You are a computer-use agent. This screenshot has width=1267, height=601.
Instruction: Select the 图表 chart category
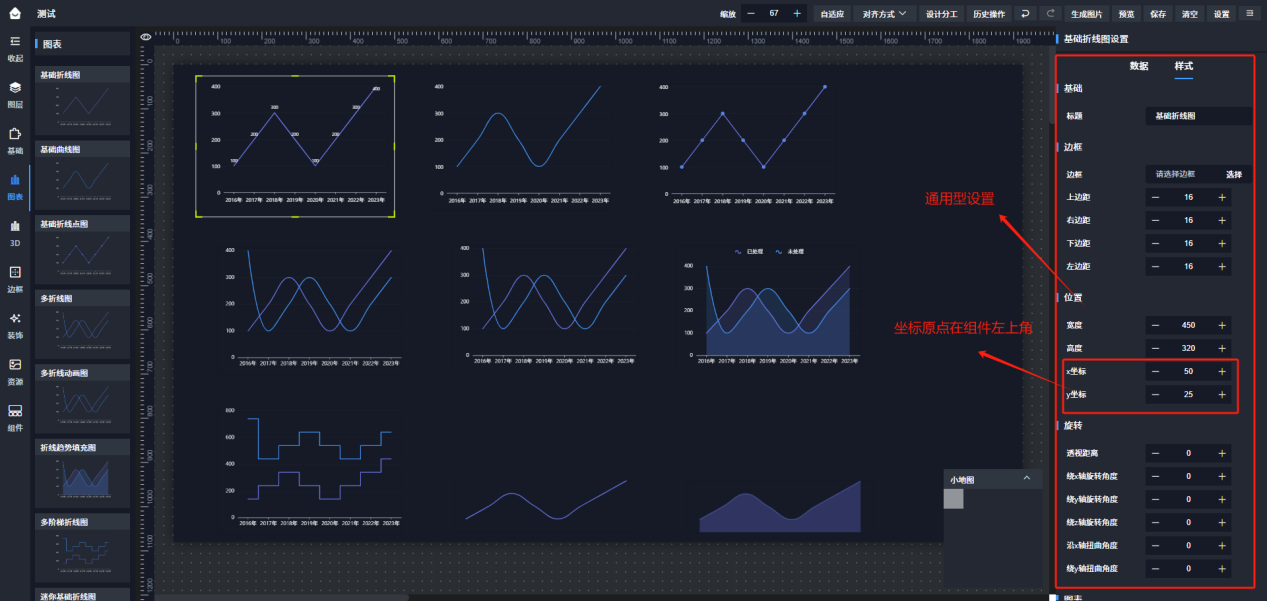click(15, 186)
